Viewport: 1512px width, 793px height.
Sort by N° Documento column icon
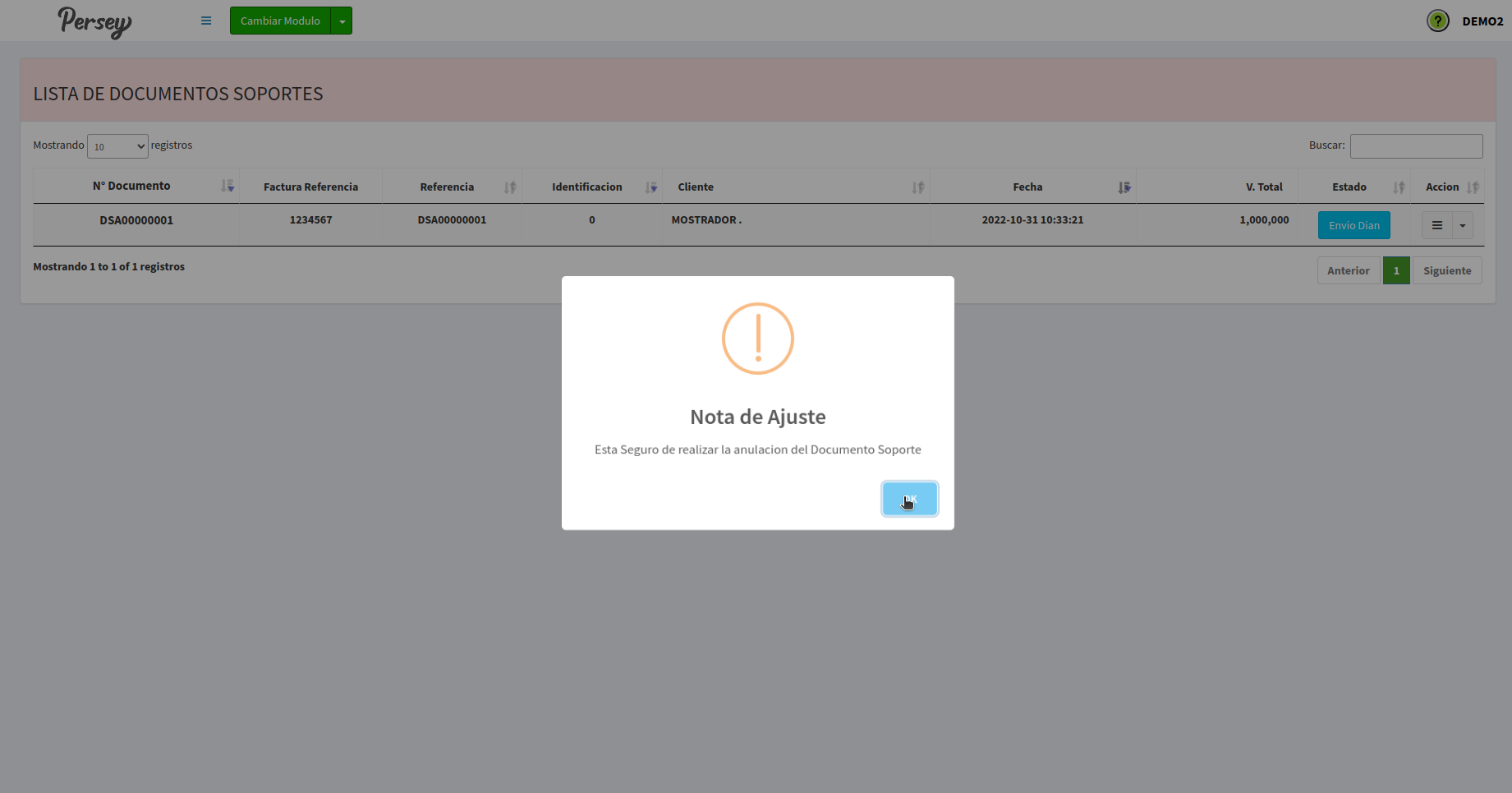(227, 187)
